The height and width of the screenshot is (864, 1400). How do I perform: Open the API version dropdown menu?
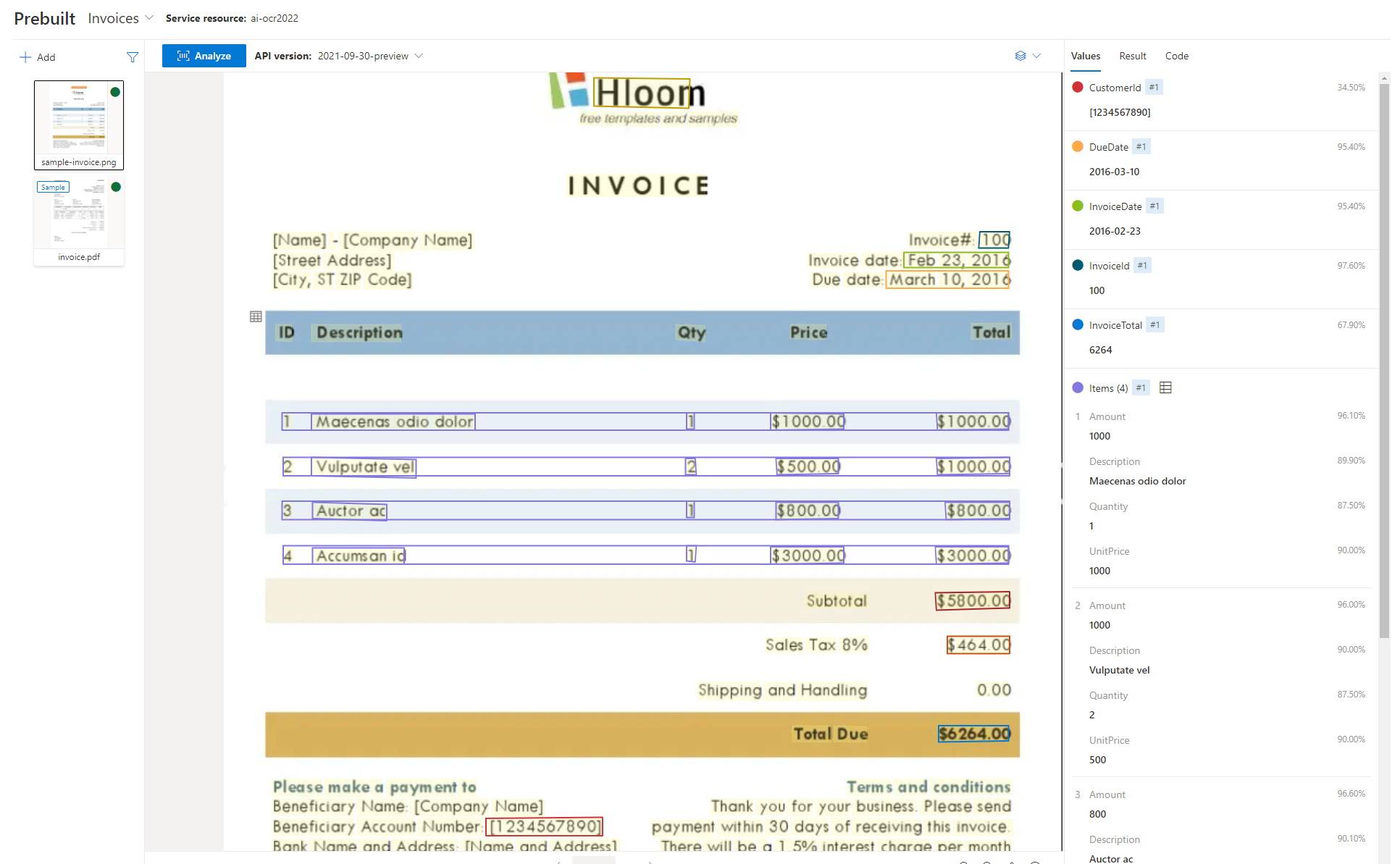point(369,56)
